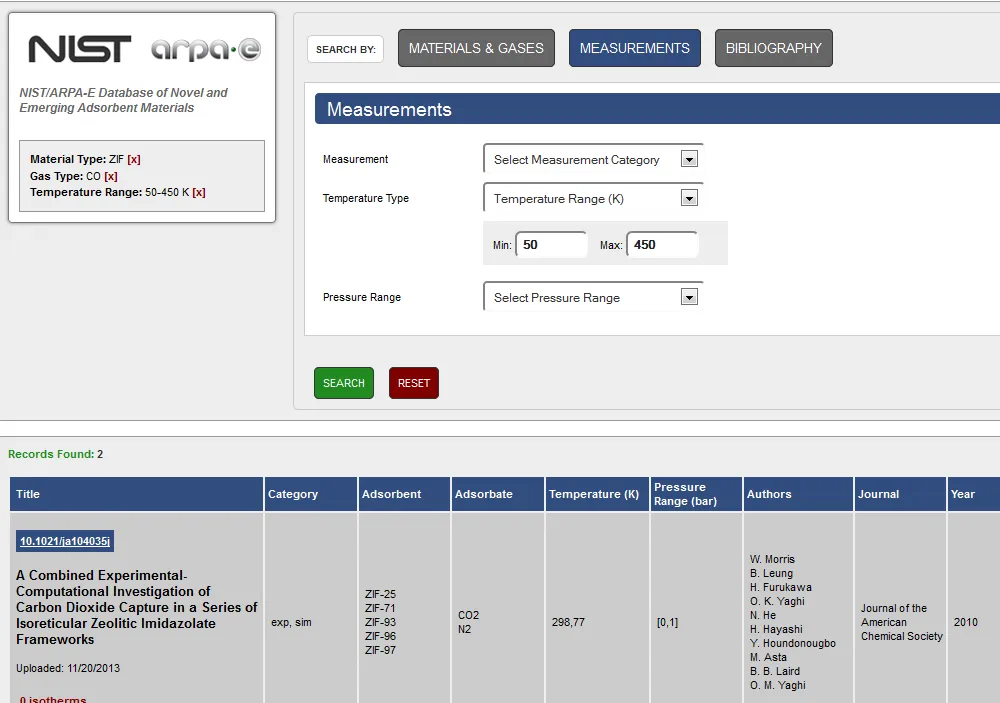Sort results by Title column header
The image size is (1000, 703).
coord(28,494)
